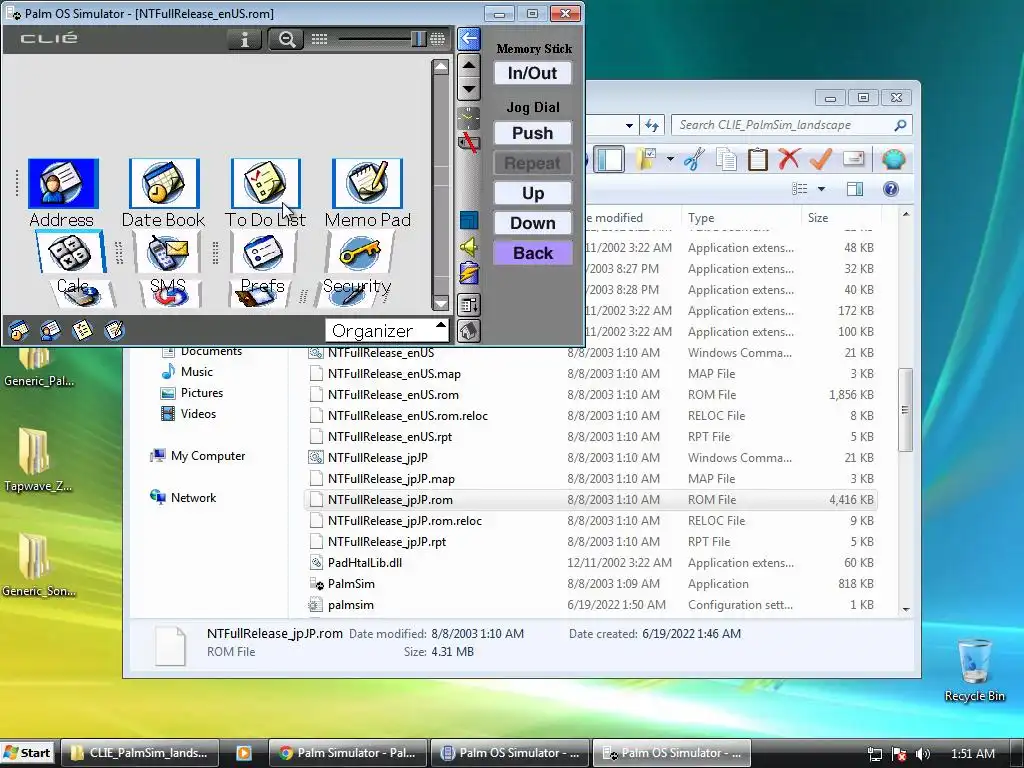
Task: Toggle the preview pane icon in Explorer
Action: (x=855, y=189)
